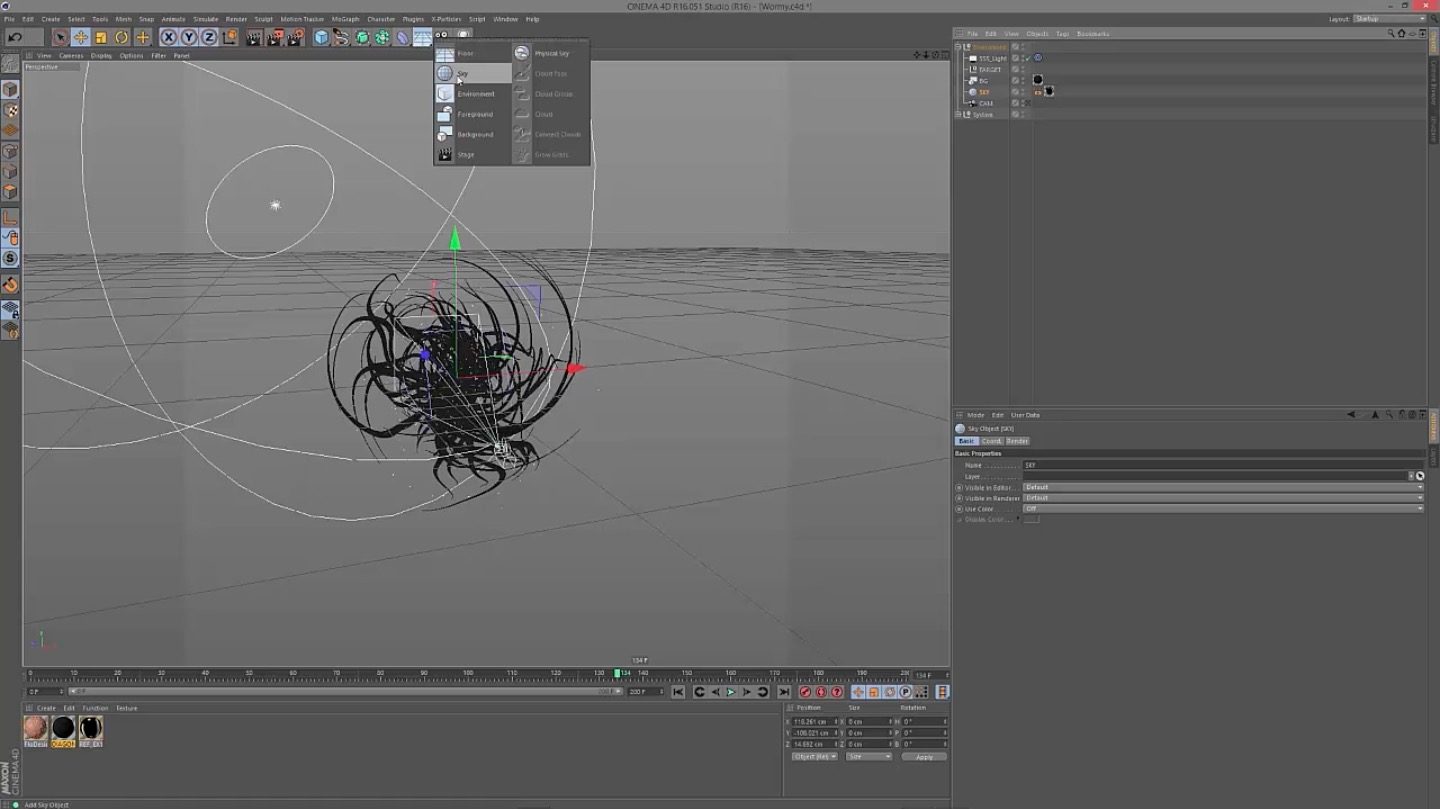
Task: Open the viewport Cameras menu
Action: point(71,56)
